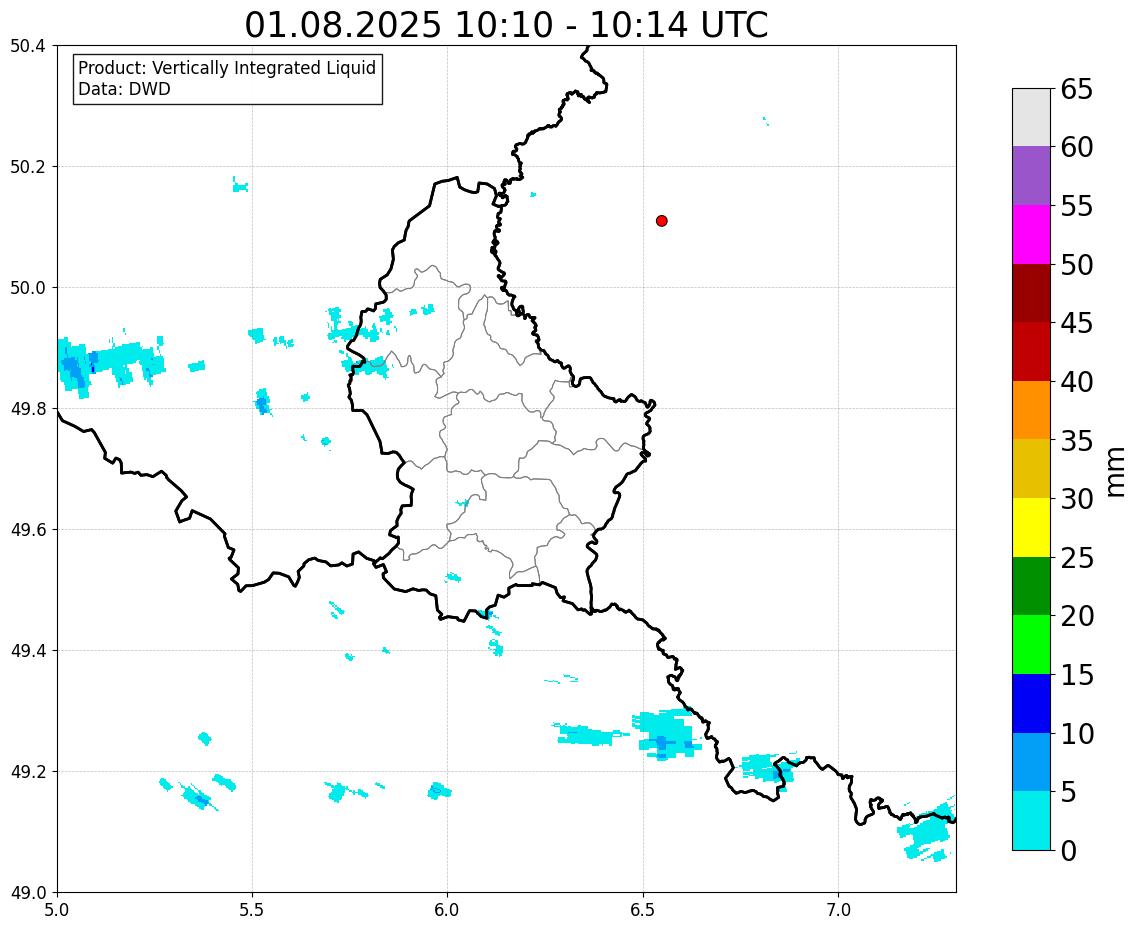Click the colorbar tick label 45
The height and width of the screenshot is (930, 1138).
(1077, 323)
